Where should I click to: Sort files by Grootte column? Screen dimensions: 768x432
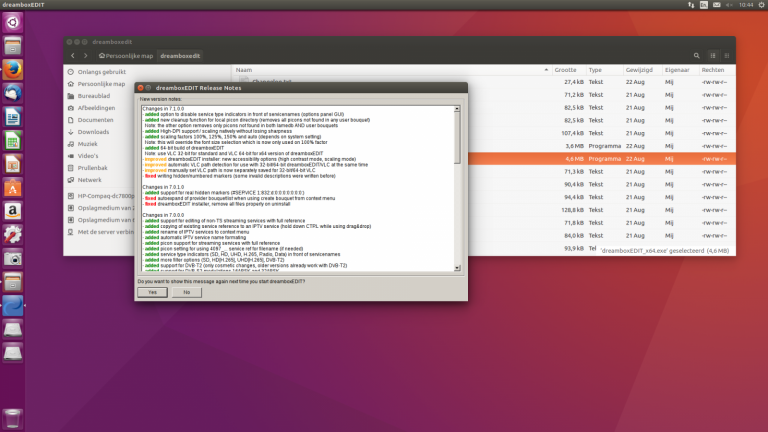[x=565, y=70]
